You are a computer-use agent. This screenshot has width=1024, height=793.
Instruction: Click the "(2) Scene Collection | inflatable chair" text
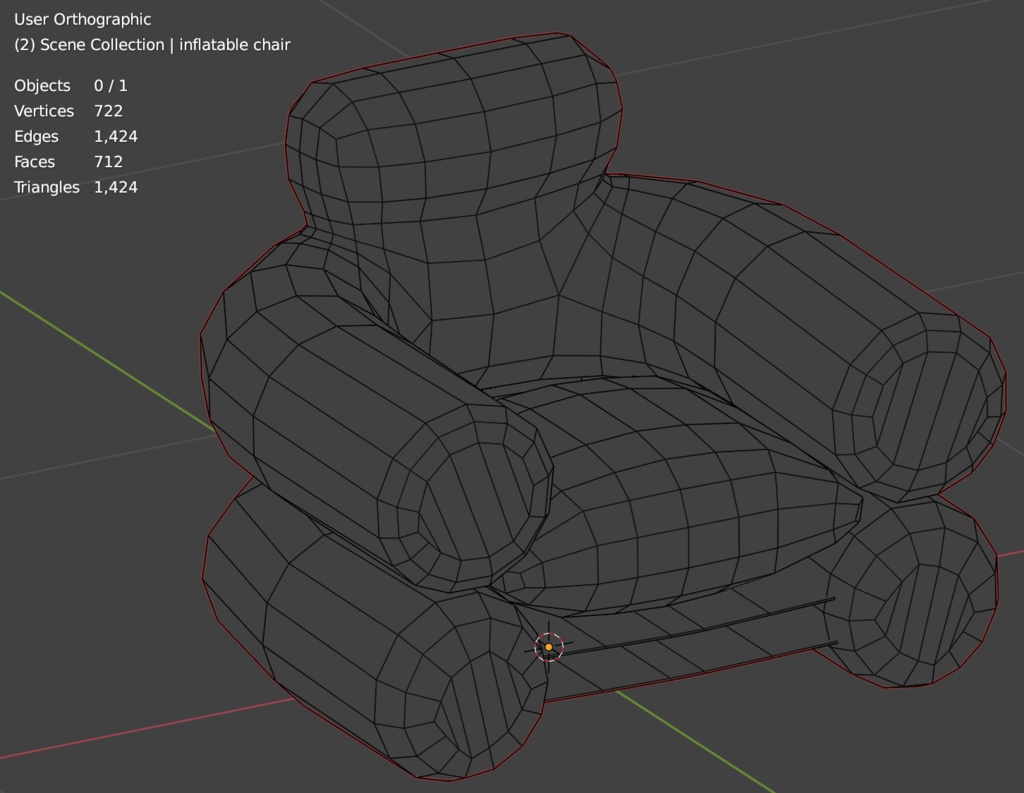click(x=152, y=45)
